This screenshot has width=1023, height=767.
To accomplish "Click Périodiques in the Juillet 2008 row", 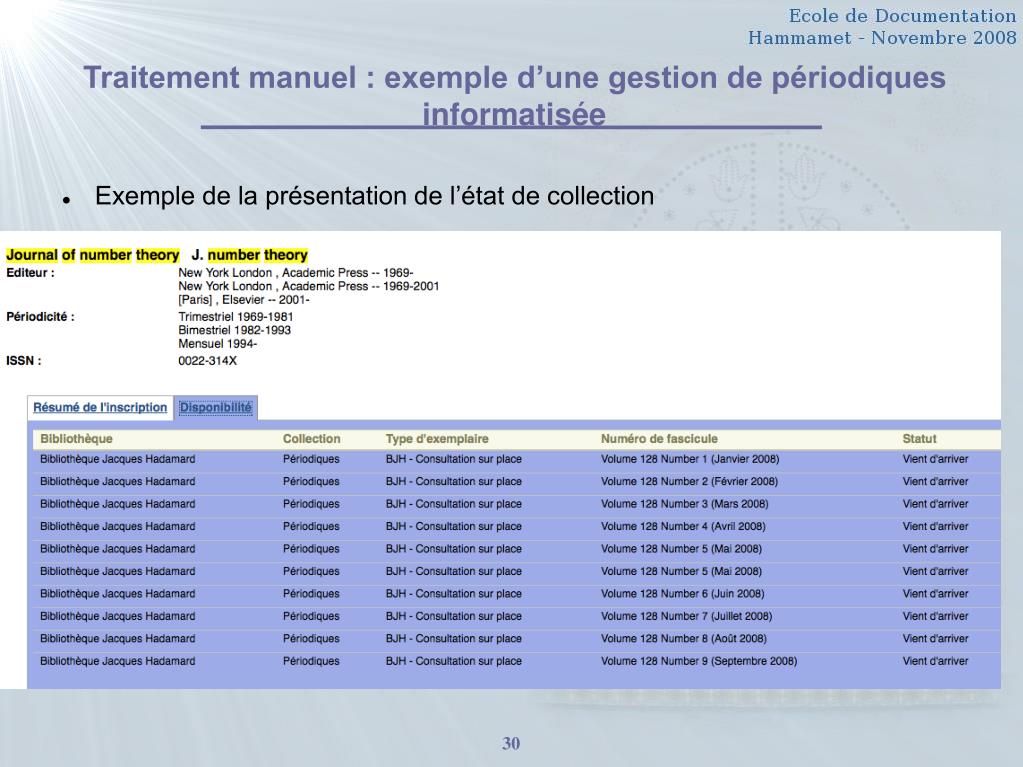I will 311,616.
